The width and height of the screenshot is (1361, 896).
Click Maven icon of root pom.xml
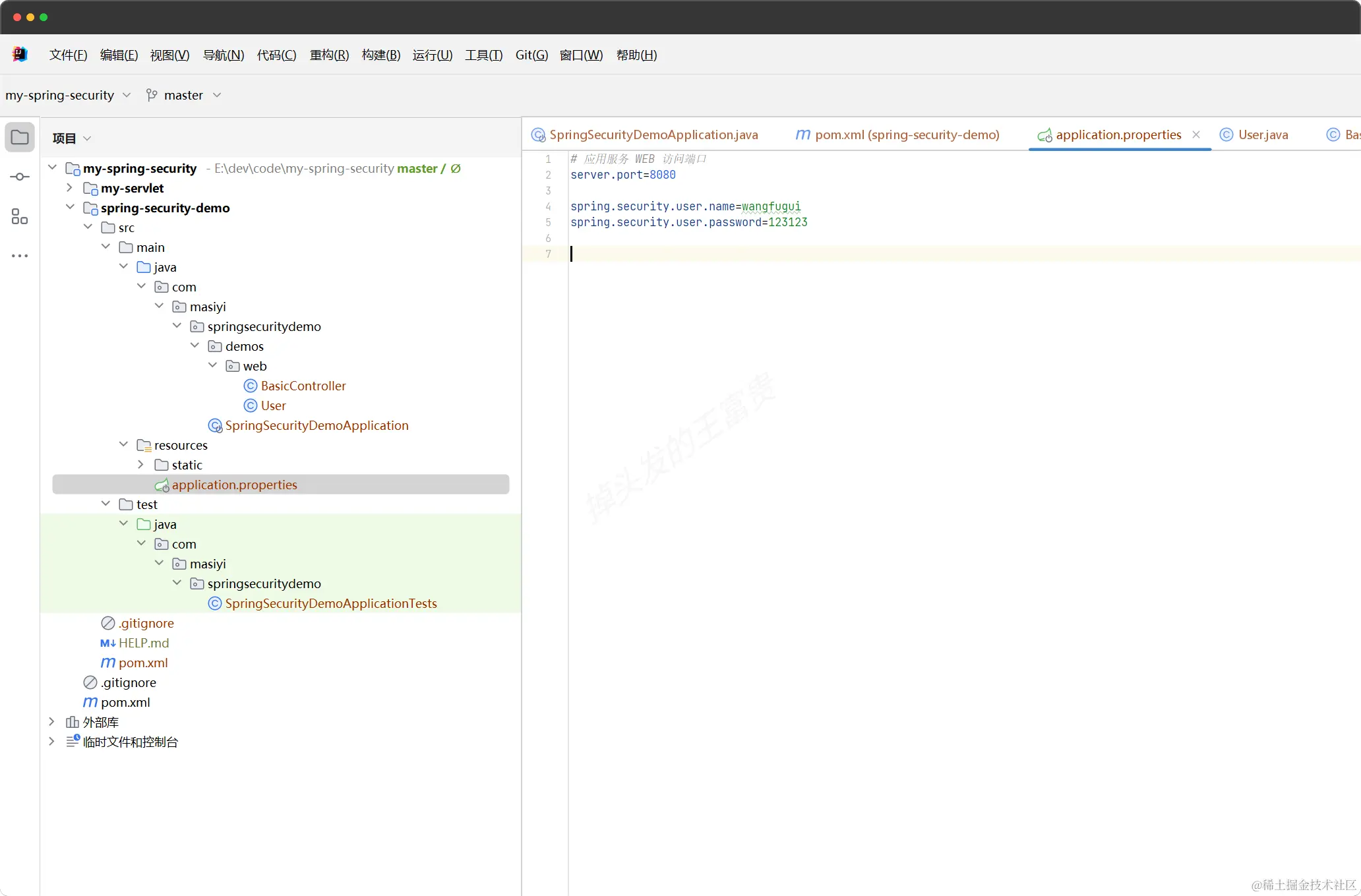coord(90,702)
